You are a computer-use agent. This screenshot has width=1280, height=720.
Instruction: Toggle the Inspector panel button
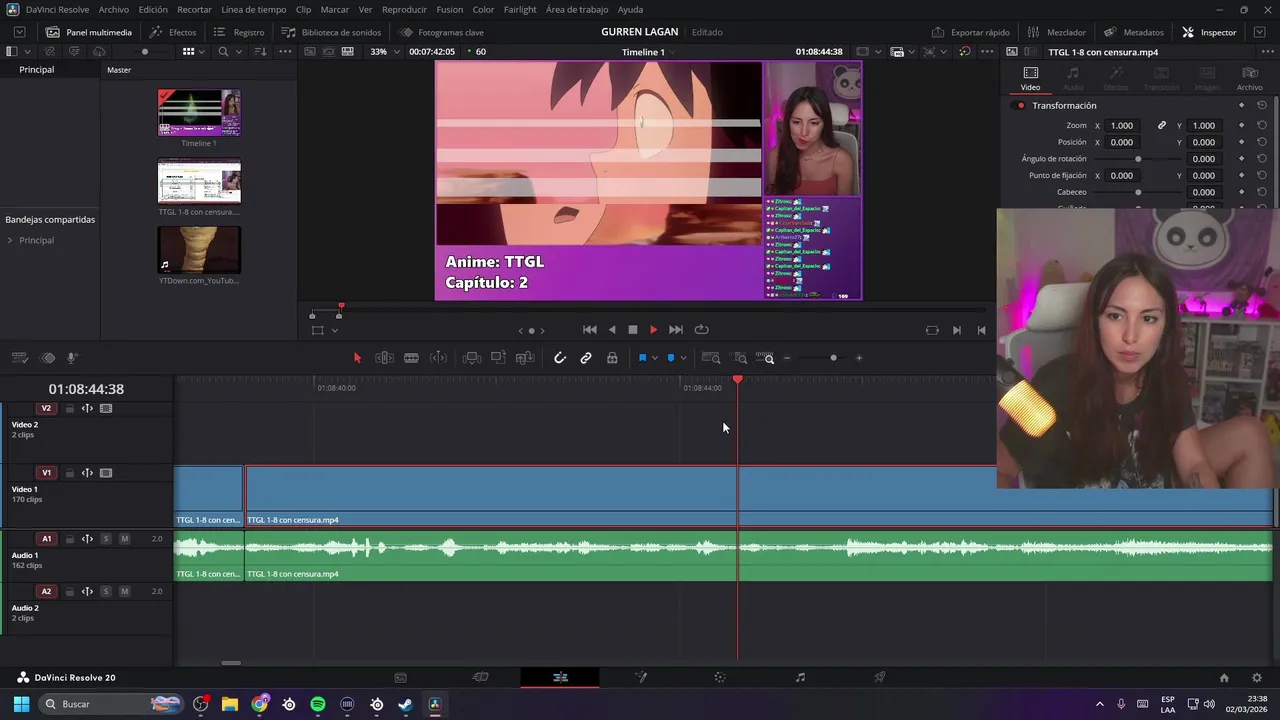coord(1209,32)
